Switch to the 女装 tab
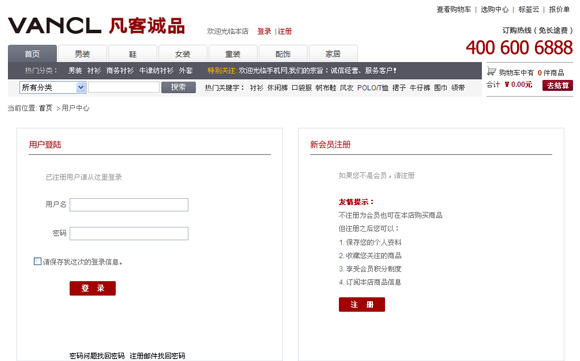The width and height of the screenshot is (580, 361). (183, 54)
